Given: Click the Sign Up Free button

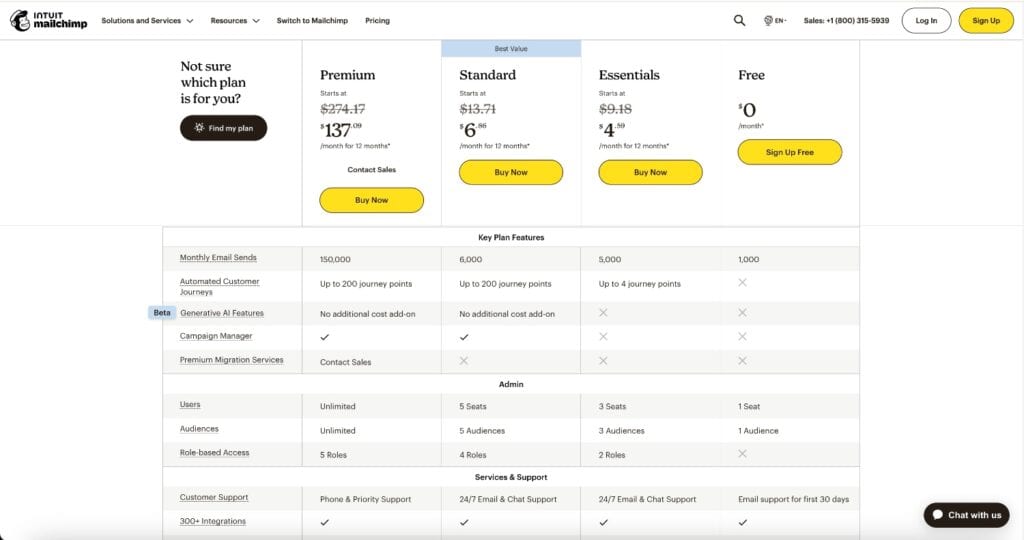Looking at the screenshot, I should pos(790,152).
